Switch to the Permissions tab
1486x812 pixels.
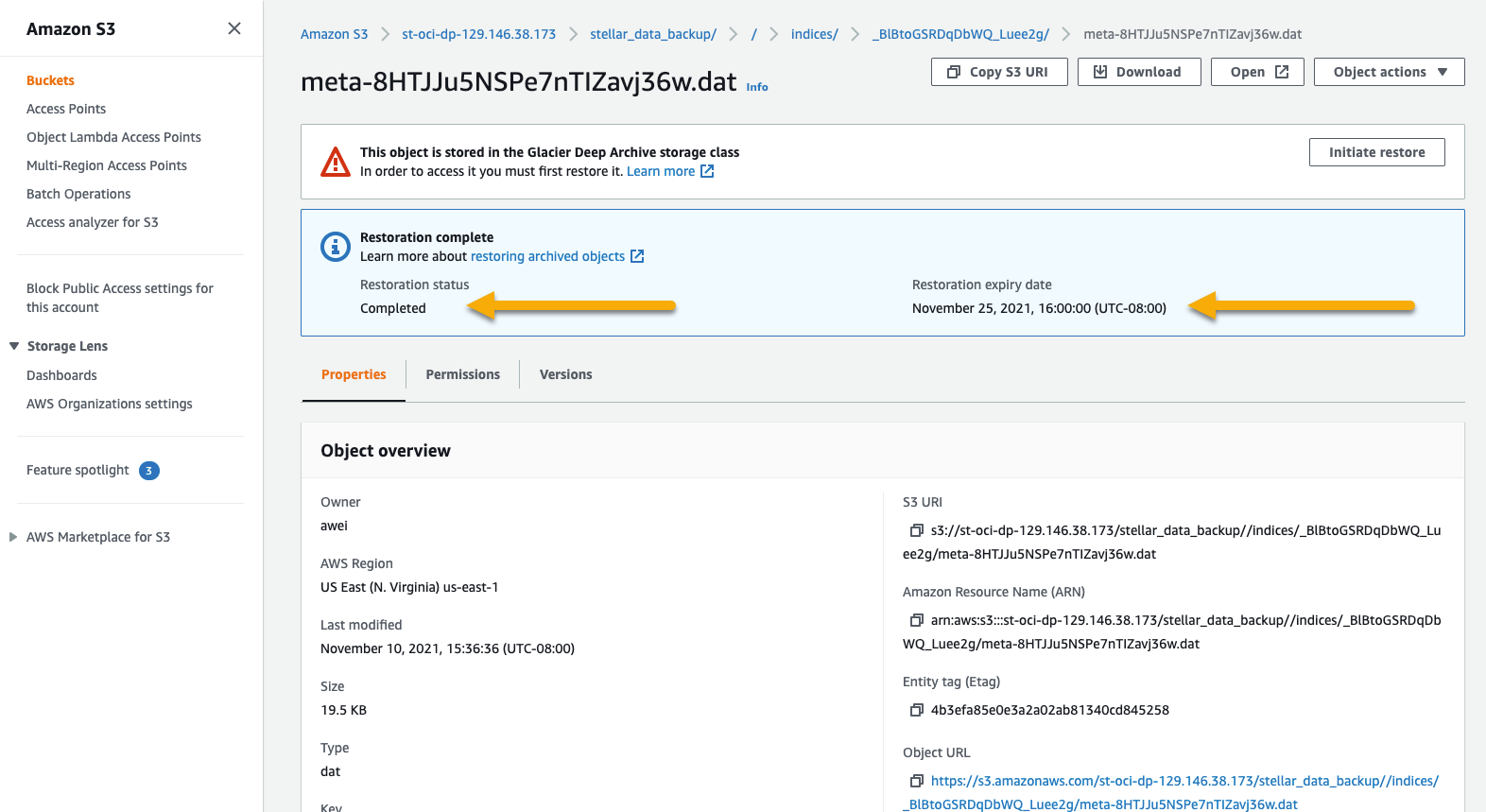point(462,374)
